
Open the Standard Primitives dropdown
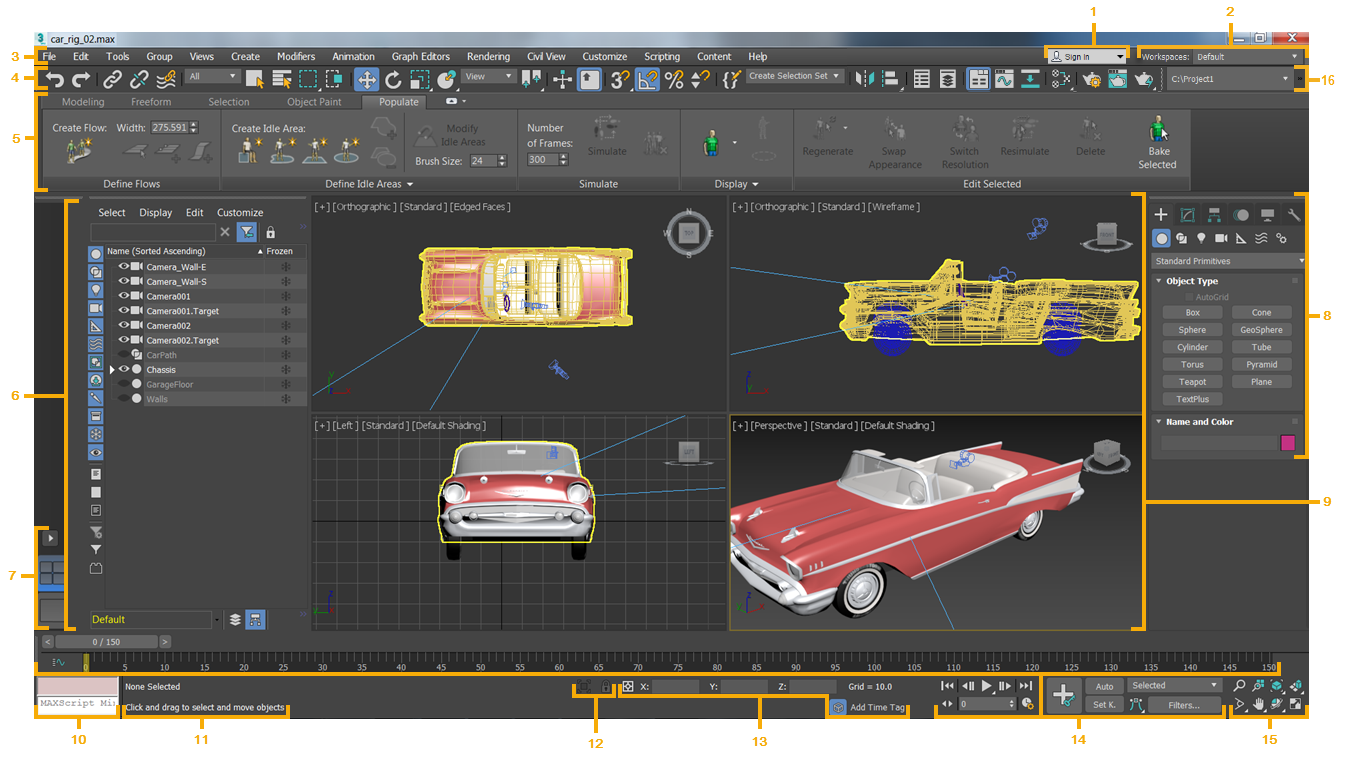(1227, 260)
